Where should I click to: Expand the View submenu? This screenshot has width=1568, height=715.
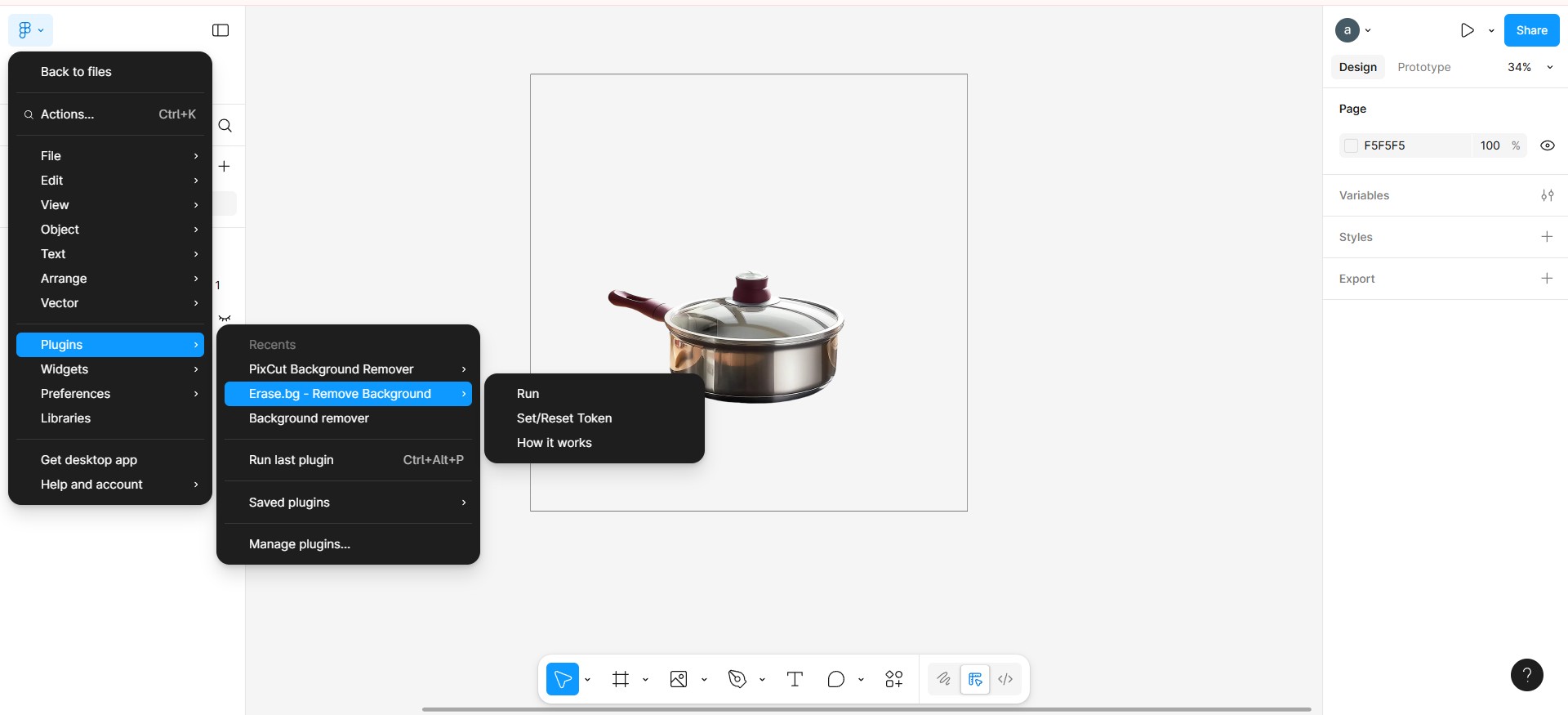110,205
